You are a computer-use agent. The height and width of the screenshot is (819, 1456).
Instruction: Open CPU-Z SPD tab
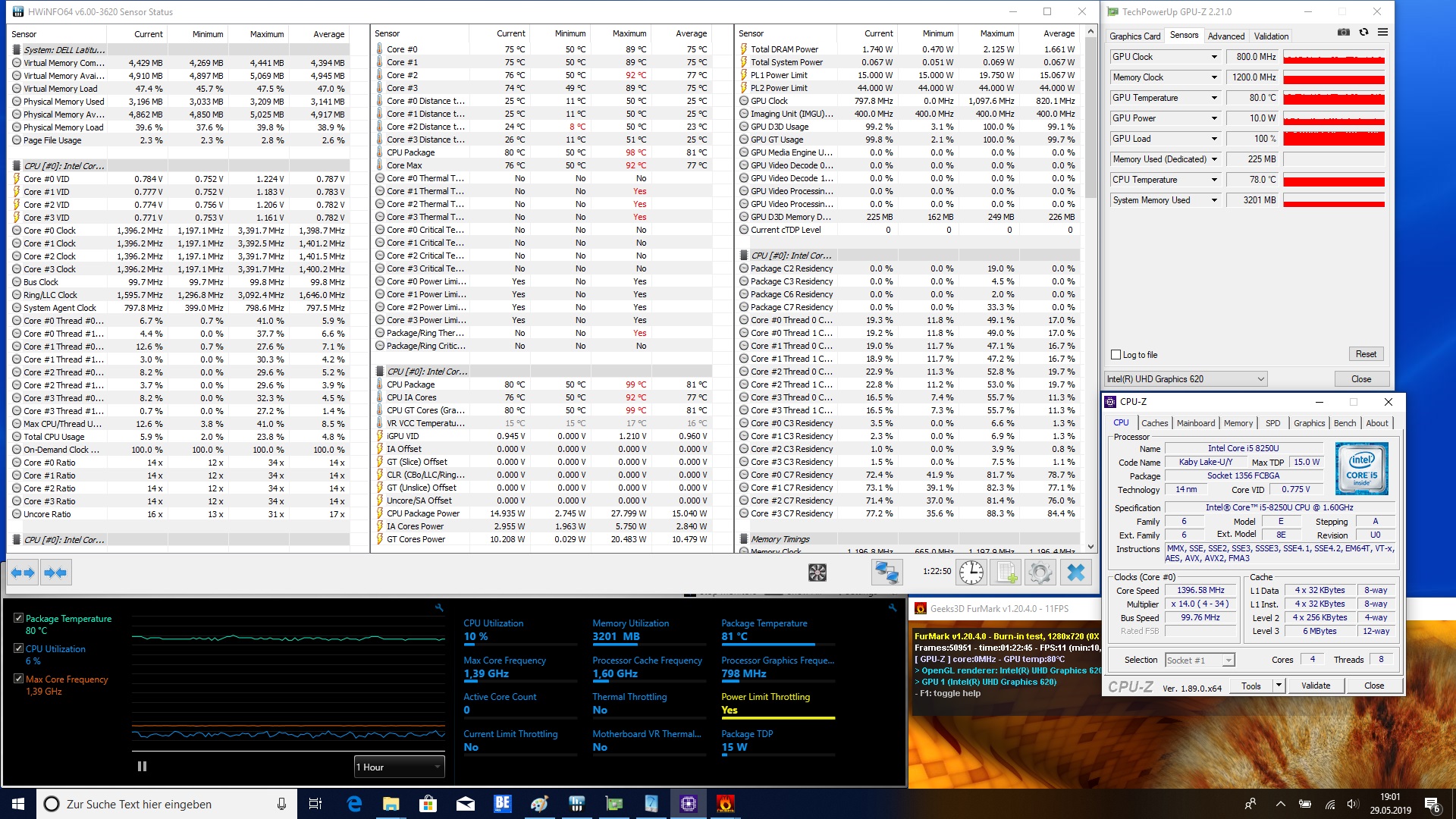[1273, 423]
